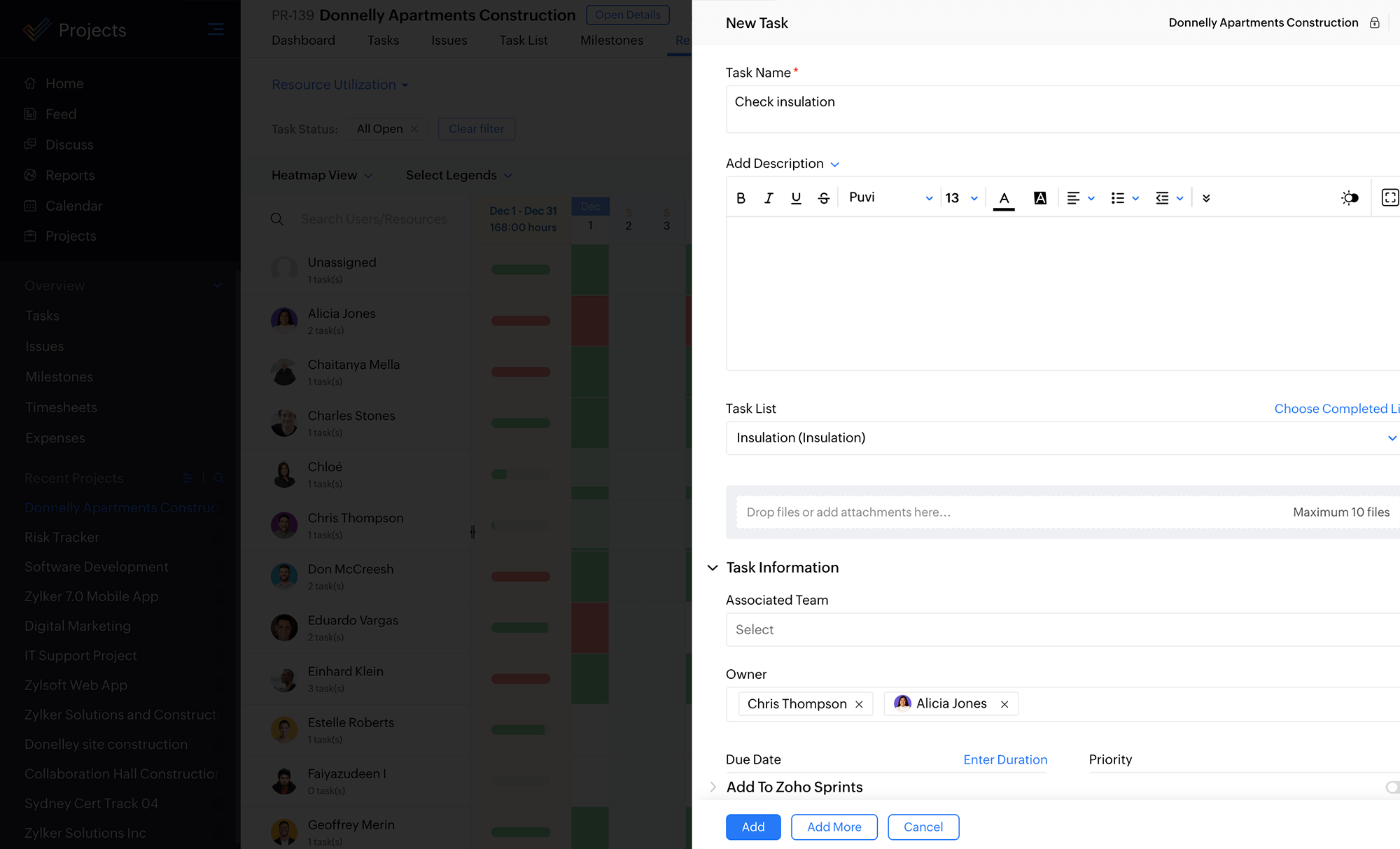This screenshot has height=849, width=1400.
Task: Cancel the new task form
Action: [923, 827]
